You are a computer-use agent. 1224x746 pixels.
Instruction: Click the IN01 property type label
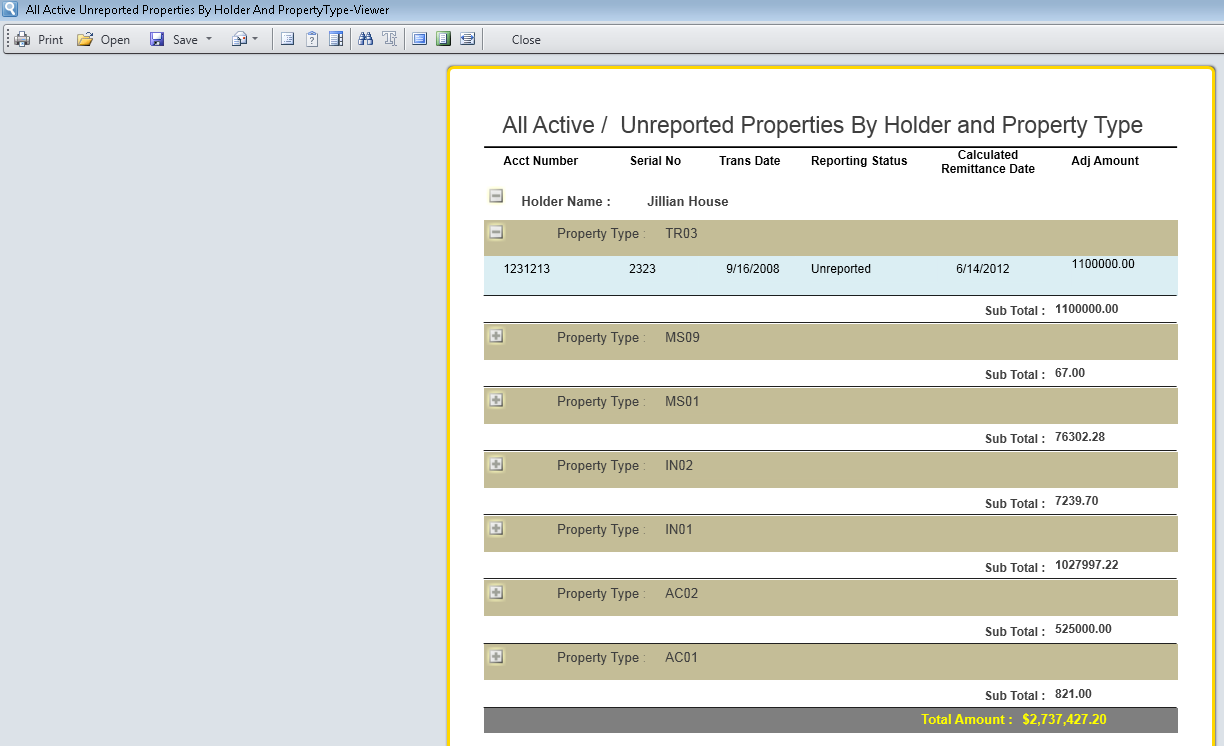[679, 530]
